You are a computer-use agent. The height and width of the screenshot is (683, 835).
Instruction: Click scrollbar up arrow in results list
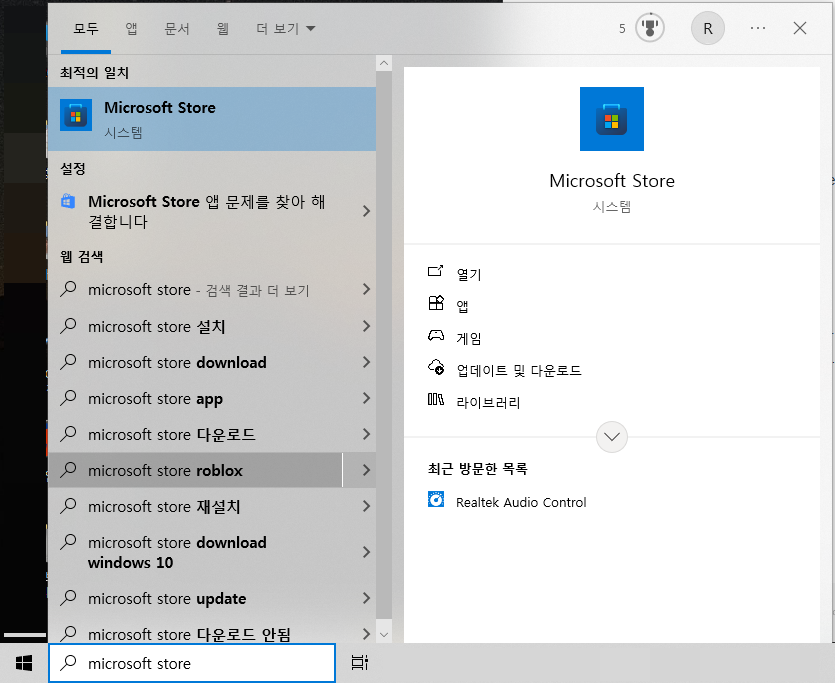383,63
